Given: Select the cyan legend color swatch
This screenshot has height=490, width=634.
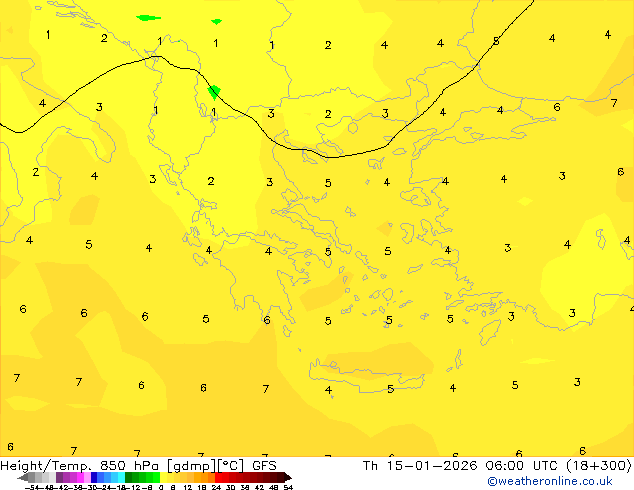Looking at the screenshot, I should pos(121,477).
